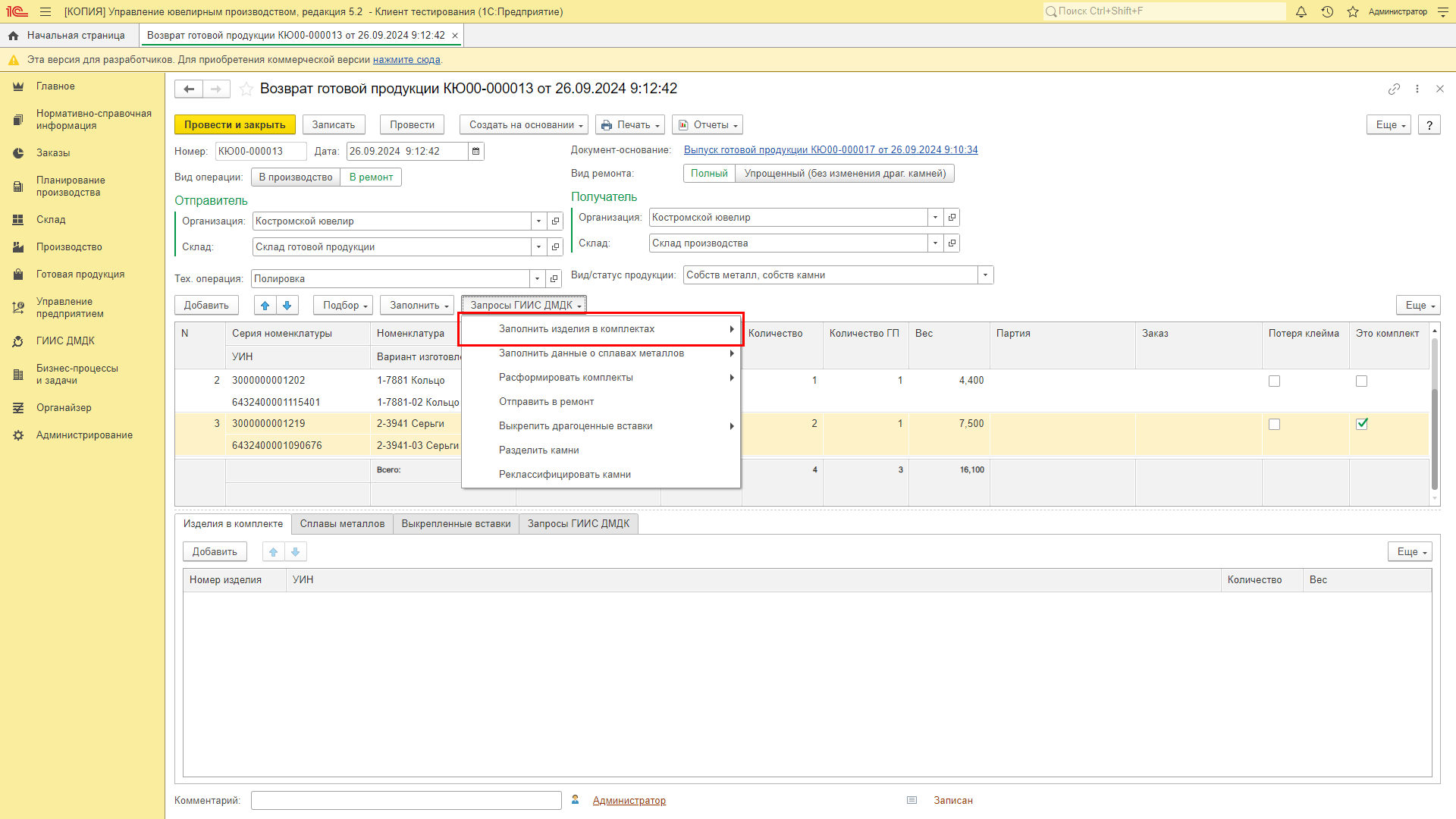The height and width of the screenshot is (819, 1456).
Task: Switch to Выкрепленные вставки tab
Action: (456, 524)
